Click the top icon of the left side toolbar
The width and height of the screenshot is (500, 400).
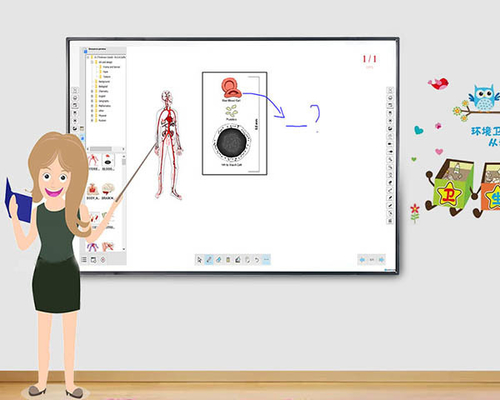point(75,90)
